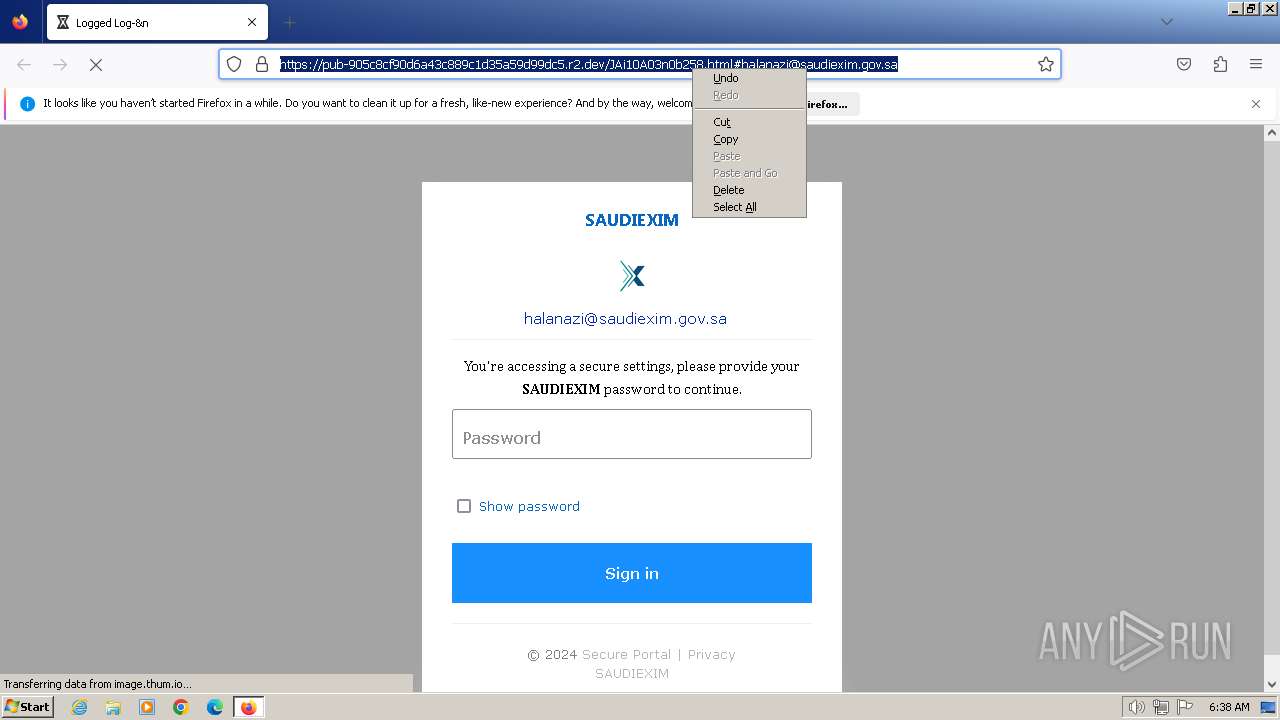Open Save to Pocket icon

click(1184, 64)
